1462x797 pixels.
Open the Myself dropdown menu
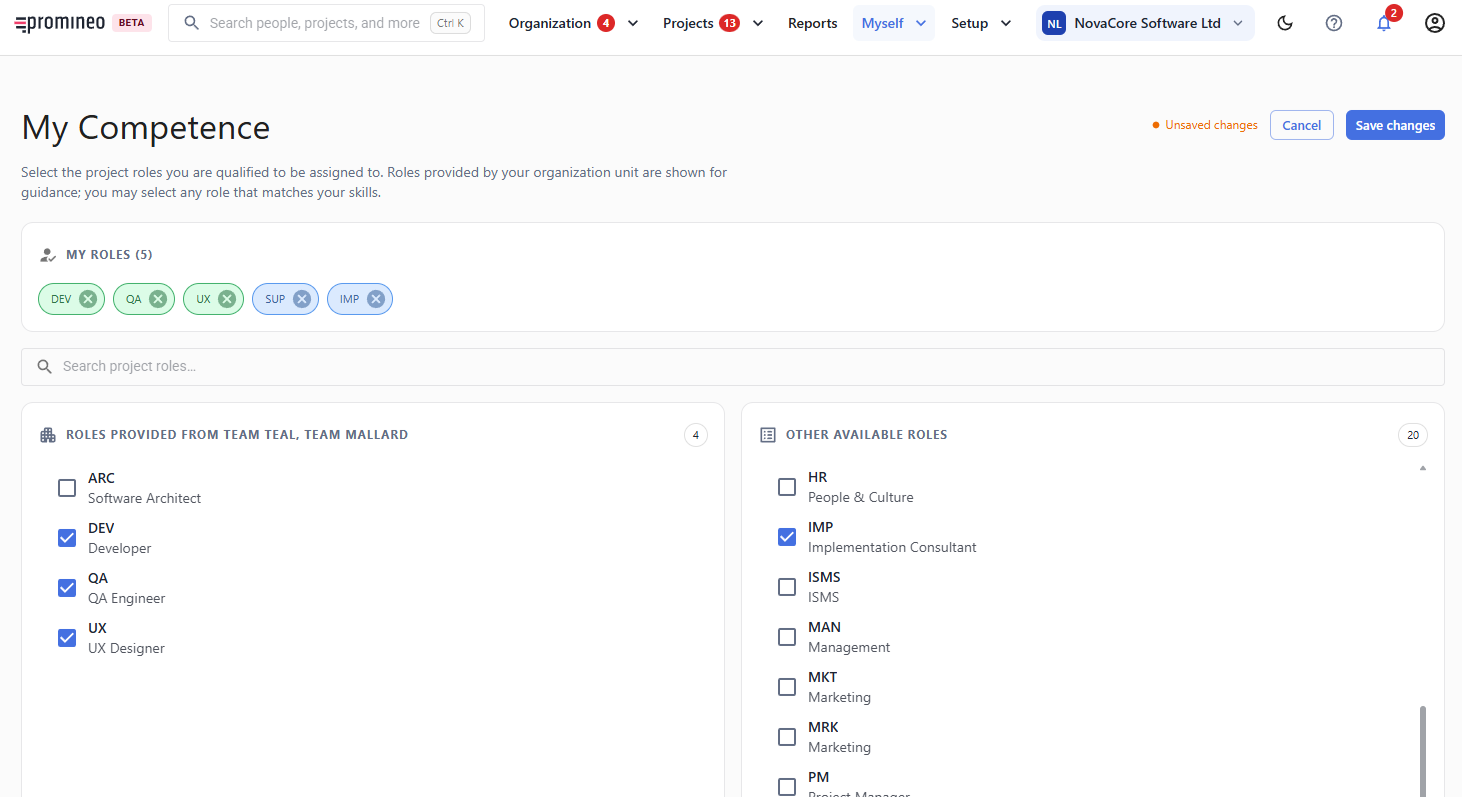point(894,23)
